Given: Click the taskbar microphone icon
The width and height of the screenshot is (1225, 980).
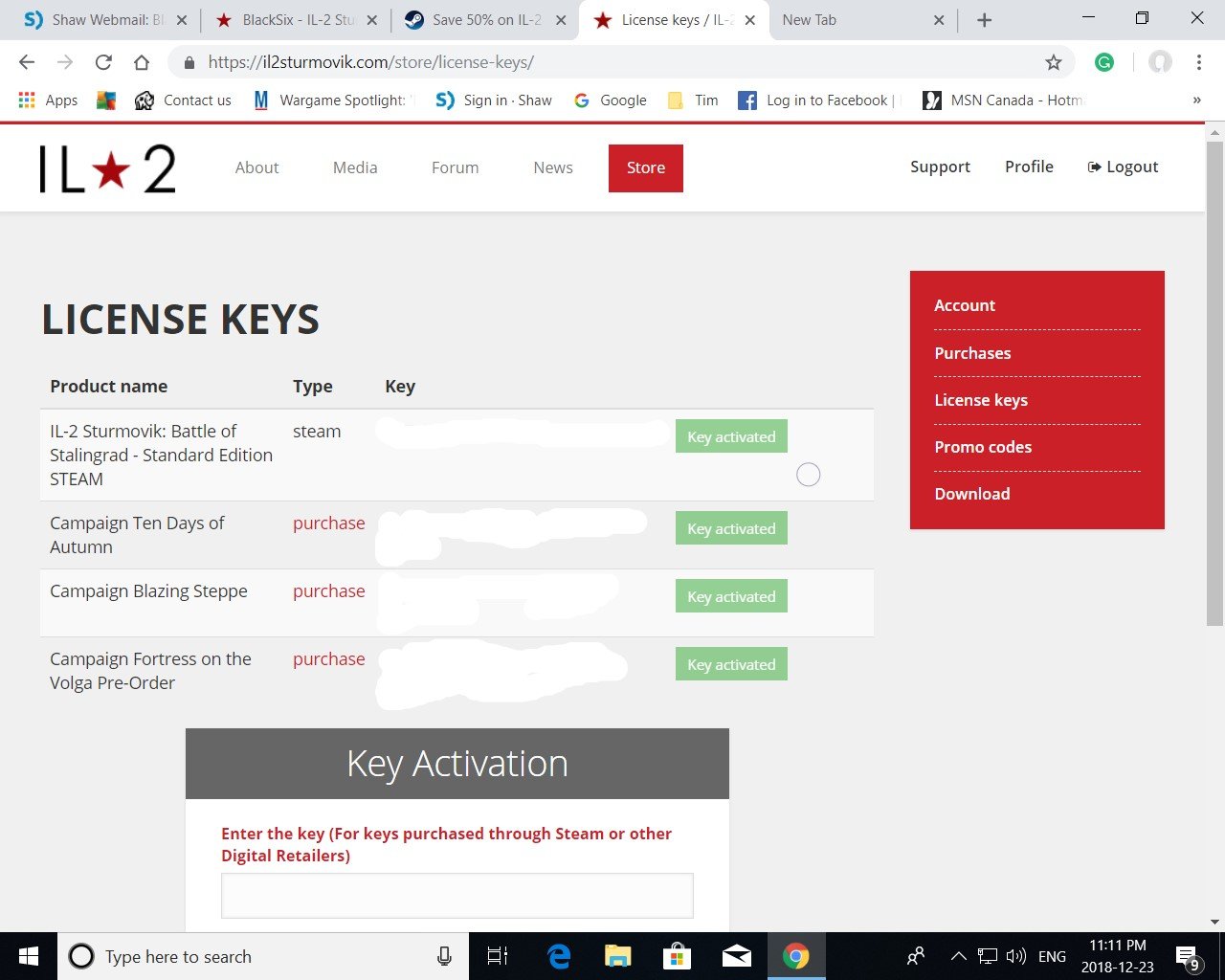Looking at the screenshot, I should point(444,956).
